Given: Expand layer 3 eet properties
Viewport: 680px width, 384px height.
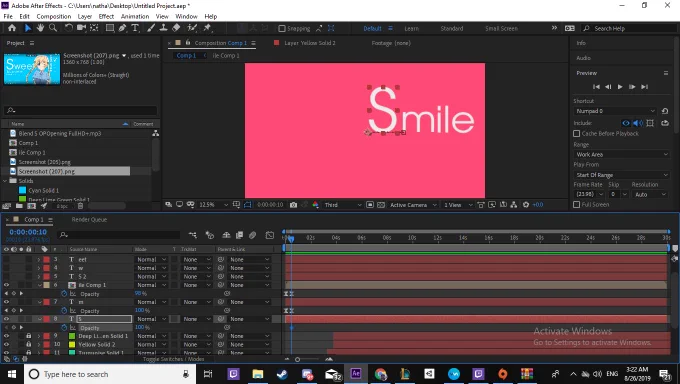Looking at the screenshot, I should 39,259.
